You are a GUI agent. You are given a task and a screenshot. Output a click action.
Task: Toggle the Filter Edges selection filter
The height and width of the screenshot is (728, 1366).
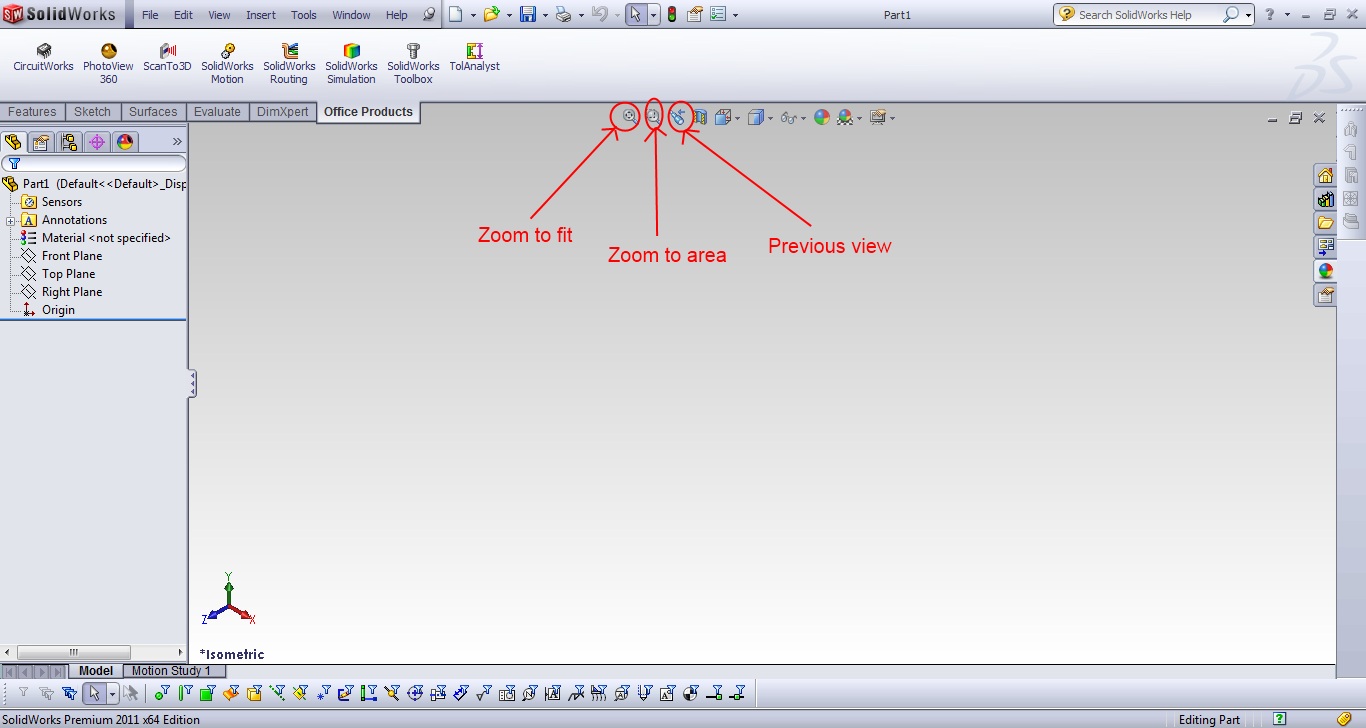click(185, 693)
